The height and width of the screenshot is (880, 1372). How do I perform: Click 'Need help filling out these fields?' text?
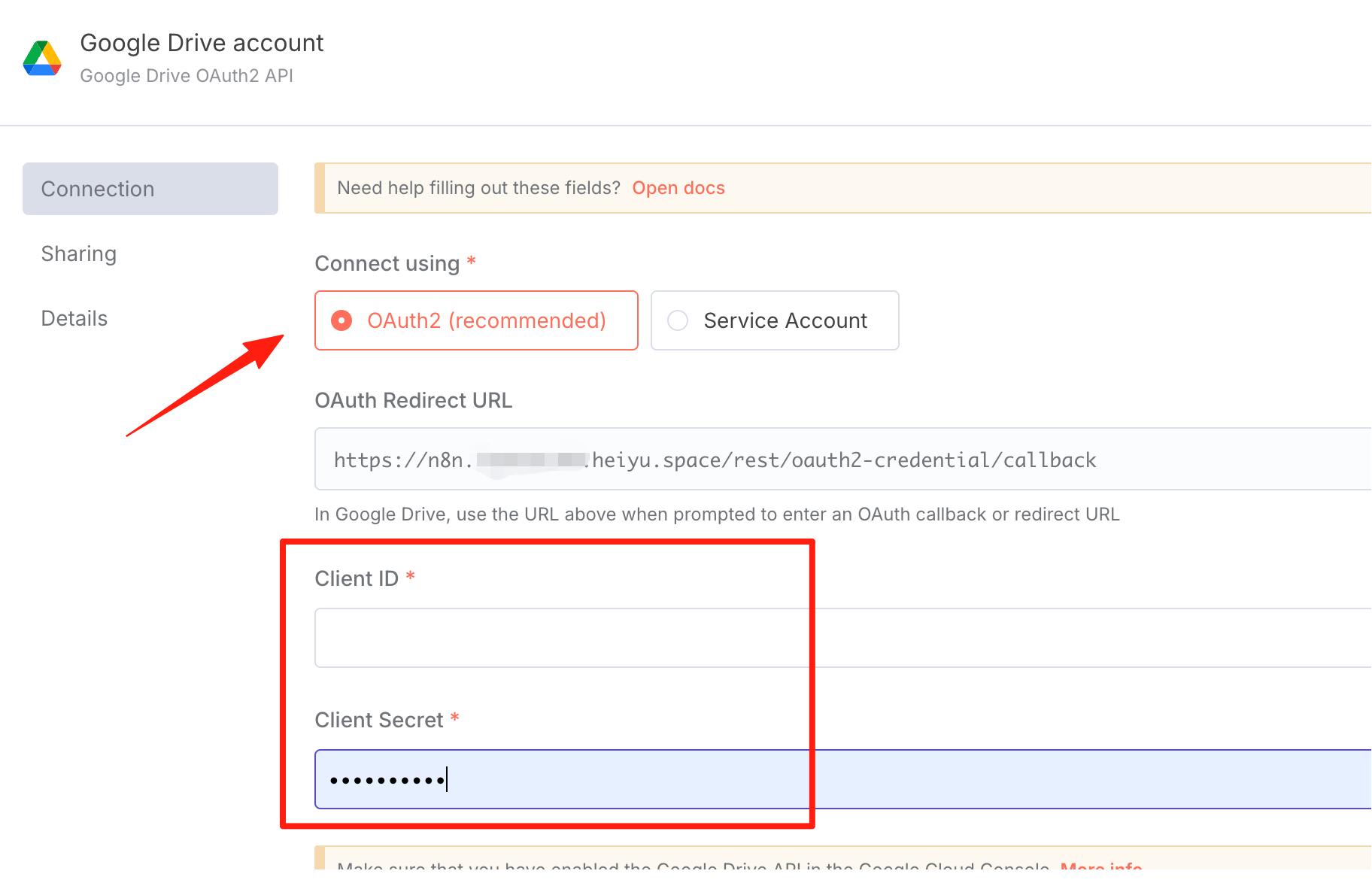478,188
